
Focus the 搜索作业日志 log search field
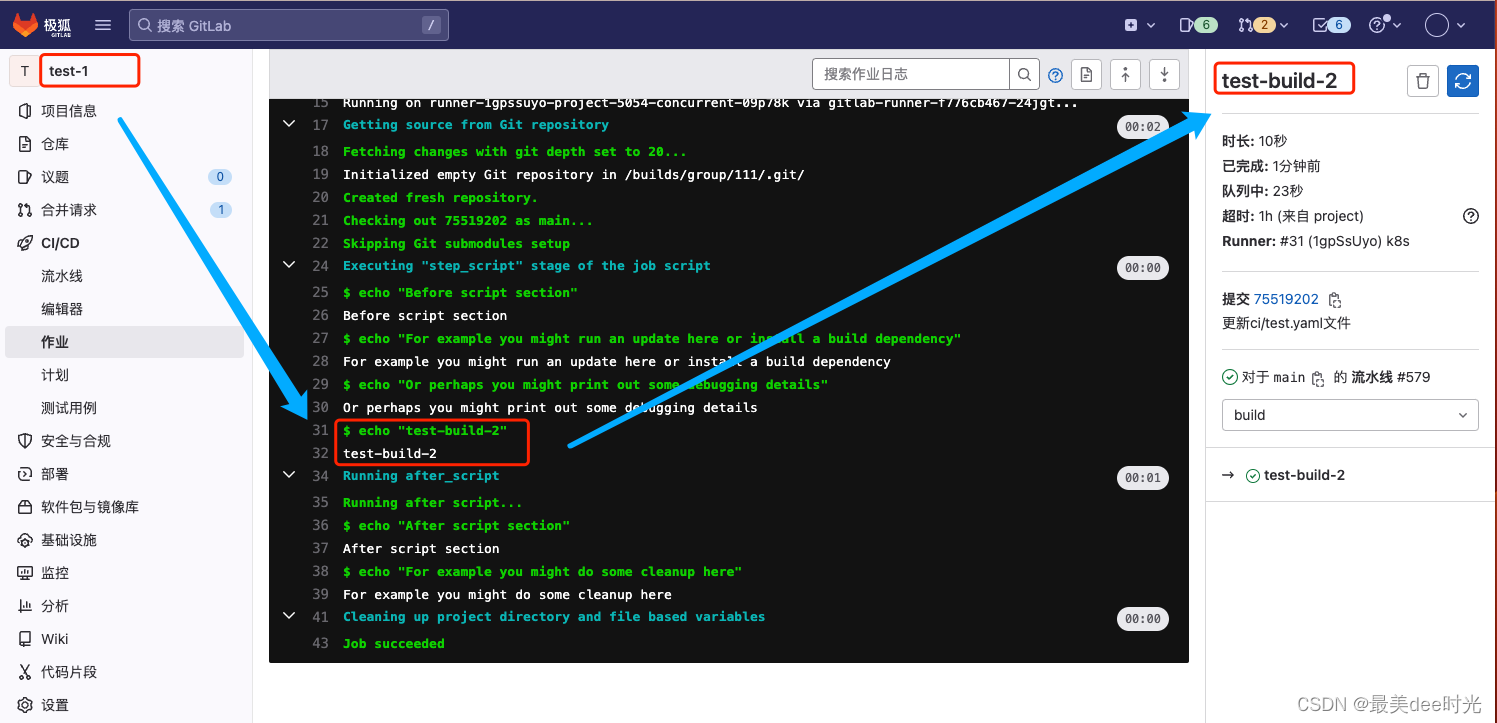pyautogui.click(x=911, y=74)
